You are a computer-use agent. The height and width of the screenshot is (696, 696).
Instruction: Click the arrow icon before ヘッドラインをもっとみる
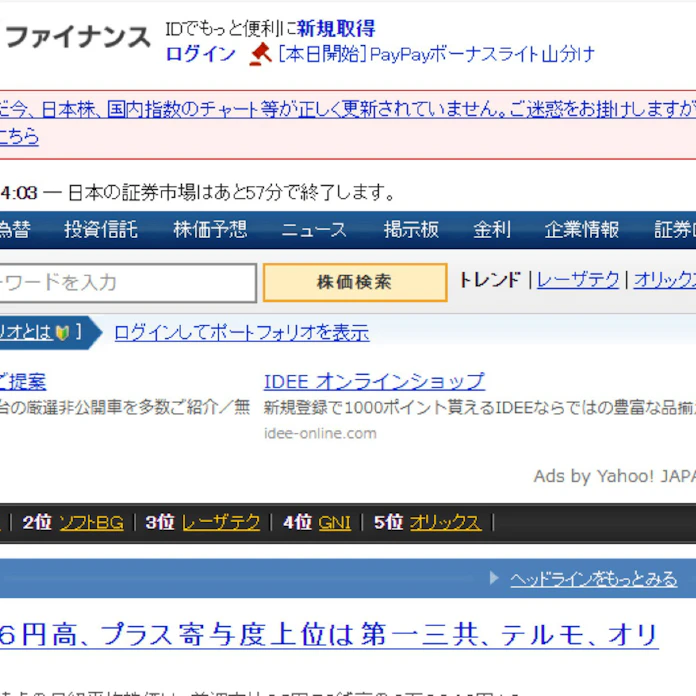(494, 578)
